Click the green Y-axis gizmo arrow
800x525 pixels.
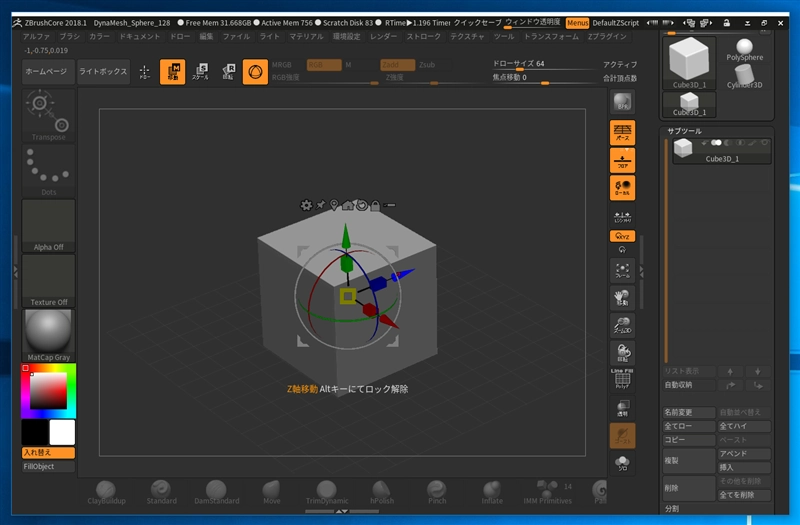tap(346, 236)
